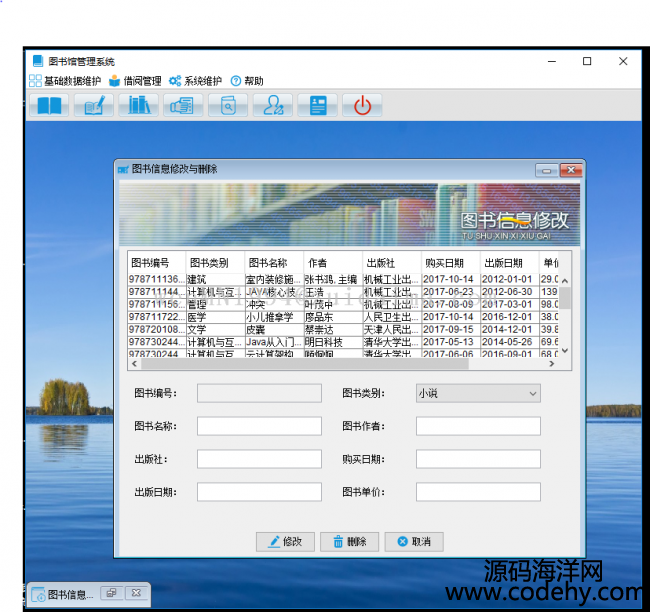Screen dimensions: 650x612
Task: Open the 系统维护 menu
Action: [x=196, y=81]
